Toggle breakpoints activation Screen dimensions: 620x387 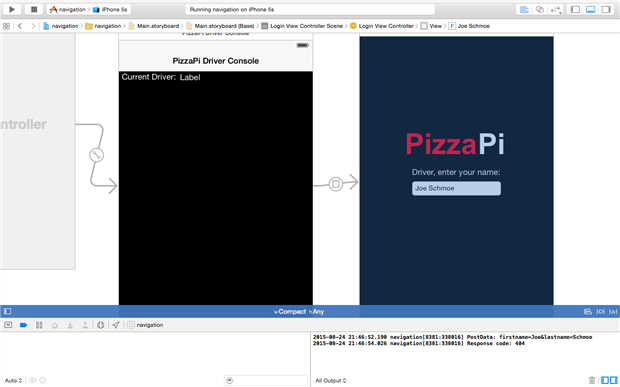click(x=23, y=325)
